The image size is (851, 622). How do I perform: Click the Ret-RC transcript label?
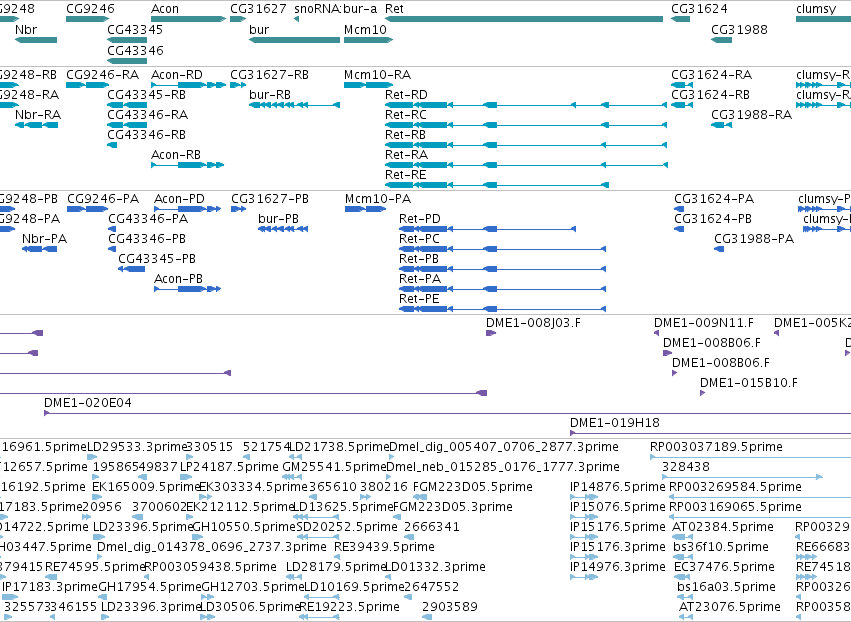click(405, 115)
